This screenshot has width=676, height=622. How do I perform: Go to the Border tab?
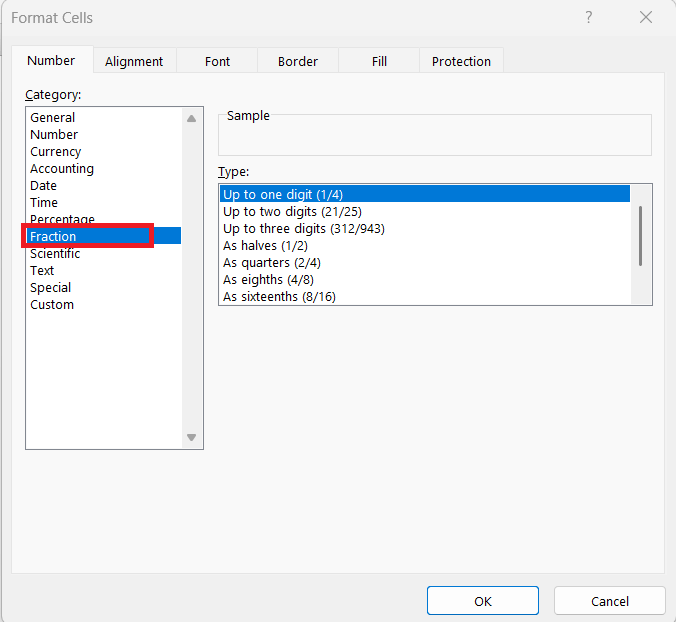[298, 61]
